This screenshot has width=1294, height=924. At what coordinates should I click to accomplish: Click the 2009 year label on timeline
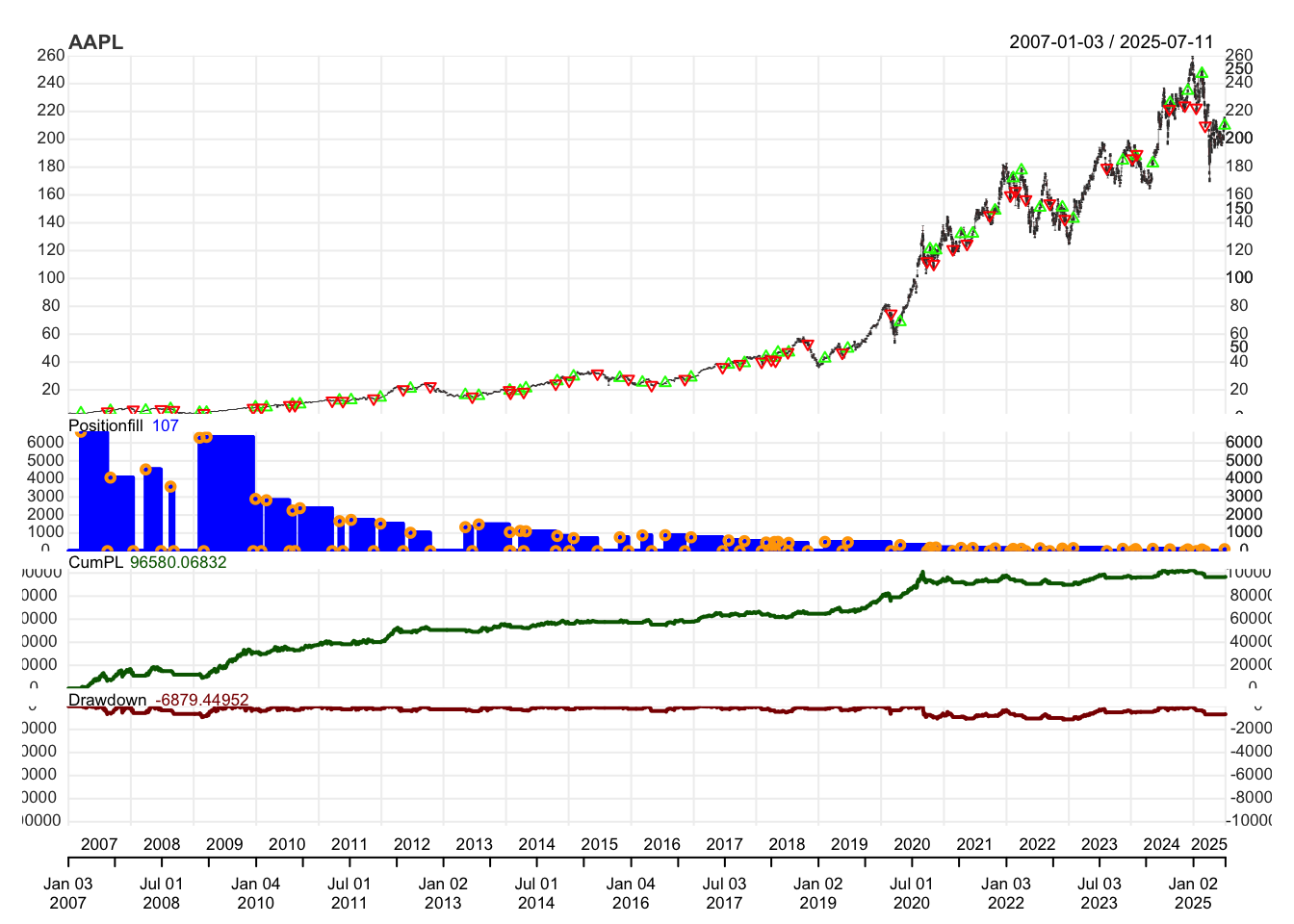pyautogui.click(x=224, y=844)
